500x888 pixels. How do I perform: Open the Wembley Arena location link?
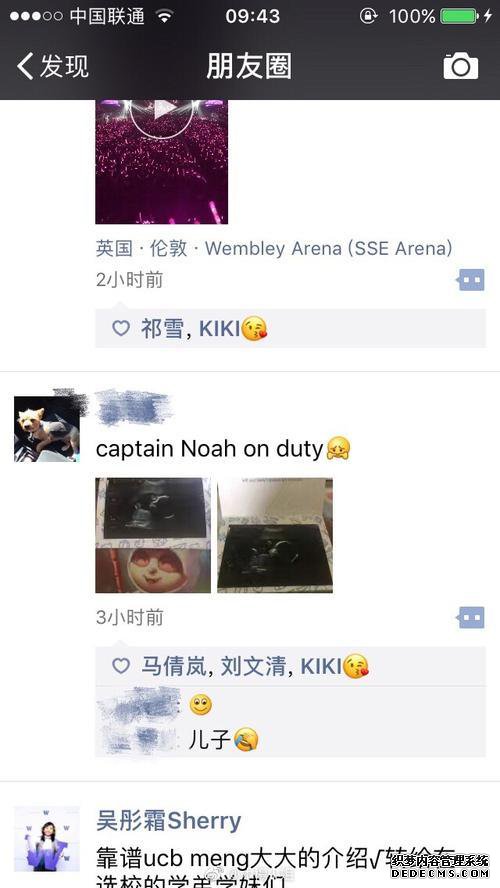pyautogui.click(x=274, y=249)
